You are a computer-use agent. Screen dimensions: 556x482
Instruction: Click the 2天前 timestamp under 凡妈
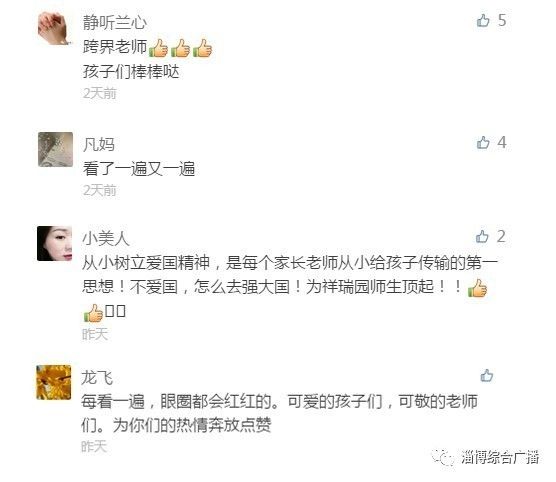tap(99, 190)
